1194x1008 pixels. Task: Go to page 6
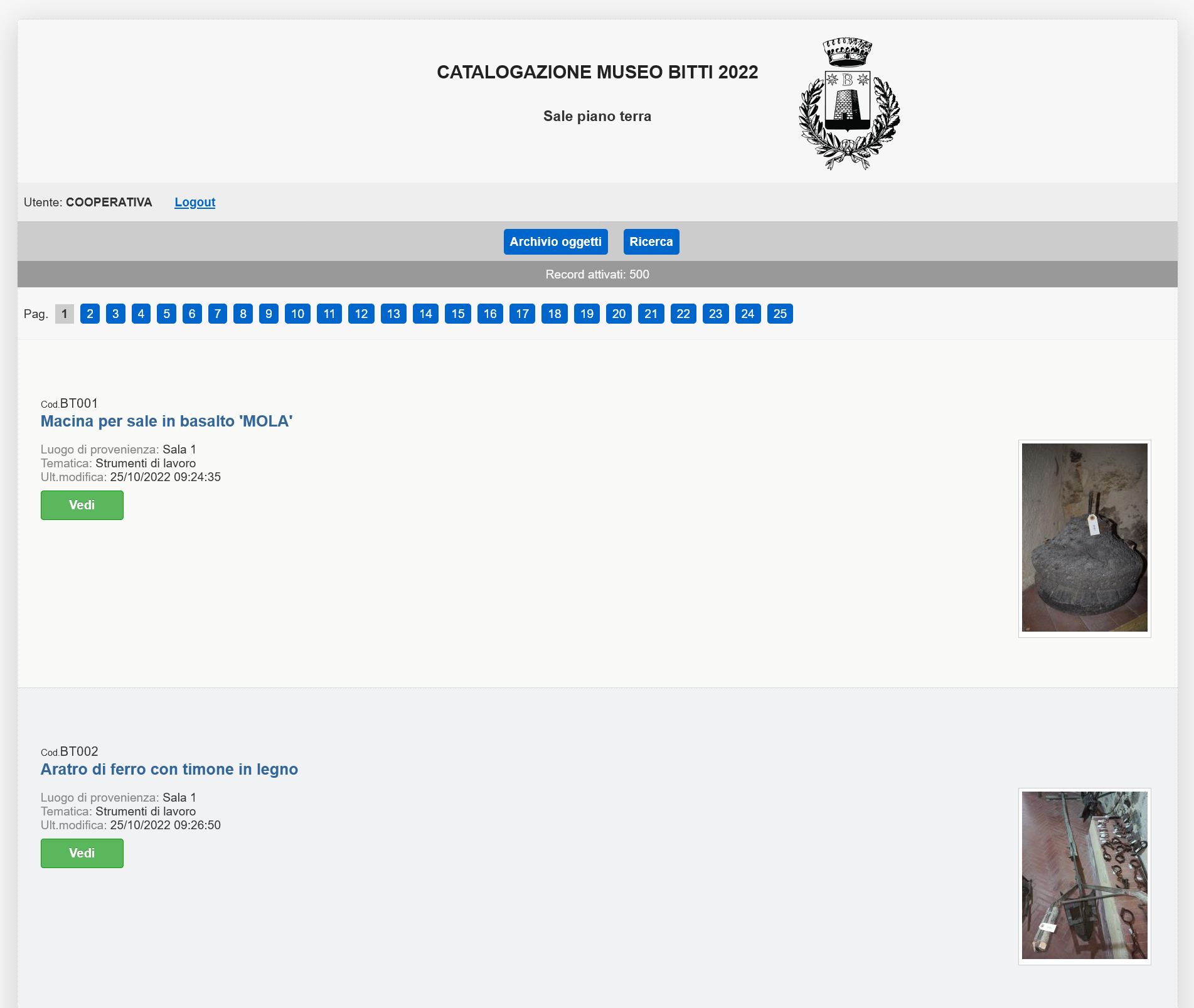(x=192, y=314)
